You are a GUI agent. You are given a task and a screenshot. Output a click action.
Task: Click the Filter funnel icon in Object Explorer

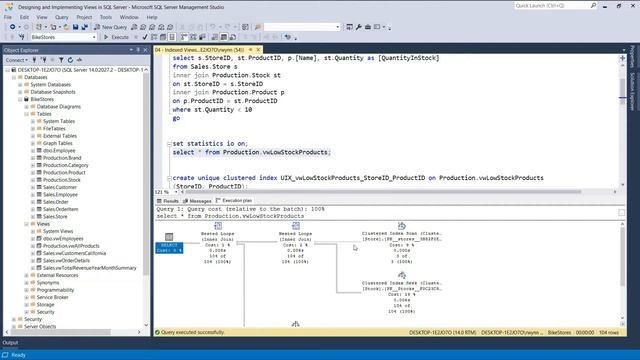pyautogui.click(x=61, y=60)
